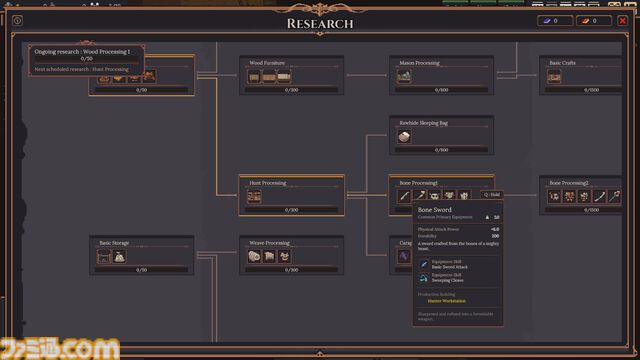This screenshot has width=640, height=360.
Task: Select the first furniture icon in Wood Furniture
Action: 254,76
